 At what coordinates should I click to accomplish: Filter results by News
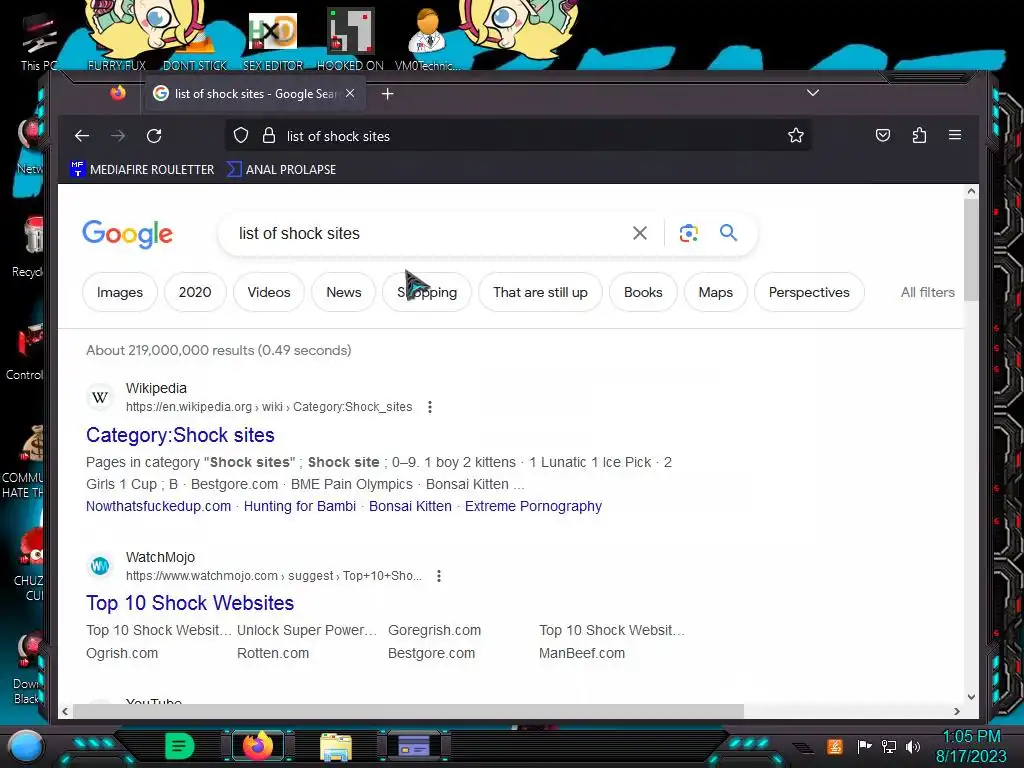coord(344,292)
